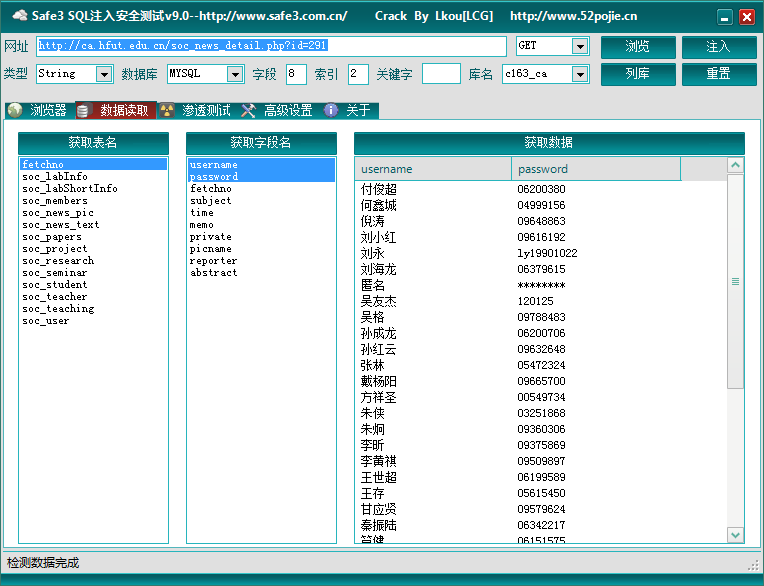Select soc_labShortInfo table

click(93, 189)
